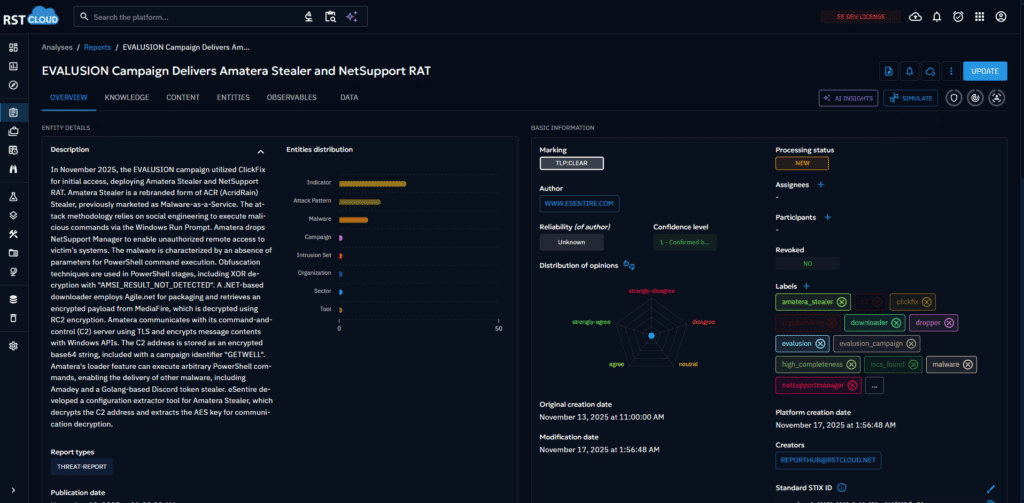Click the AI sparkle icon in search bar

tap(351, 17)
